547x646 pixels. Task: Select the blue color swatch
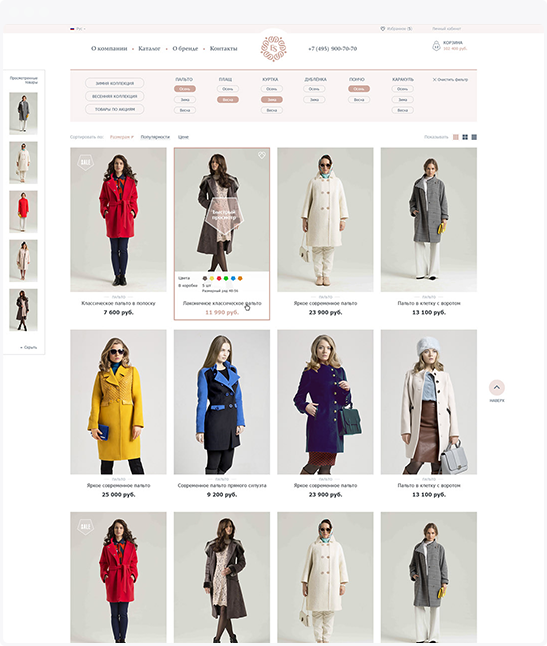coord(233,279)
